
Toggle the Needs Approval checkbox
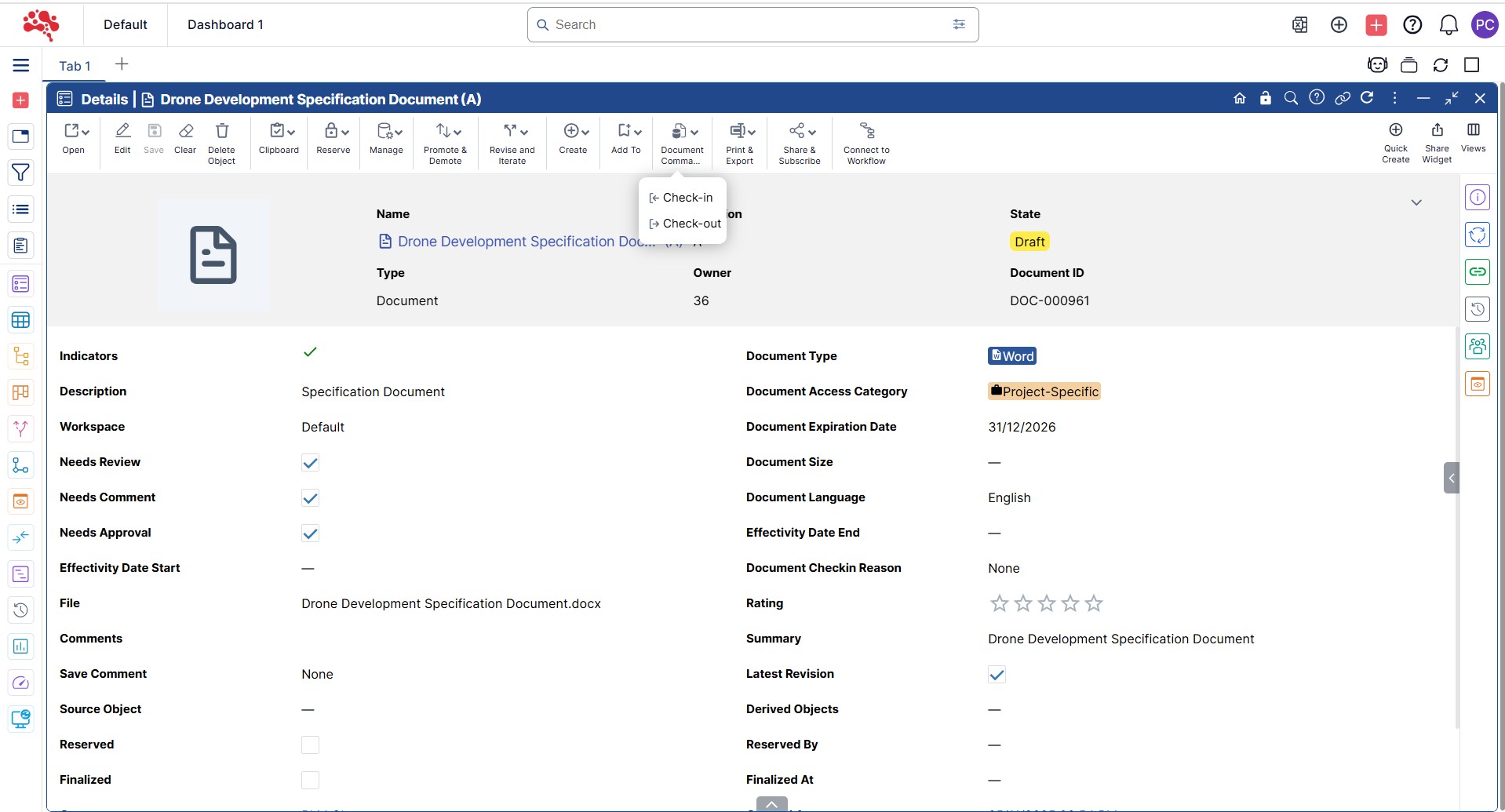point(310,533)
